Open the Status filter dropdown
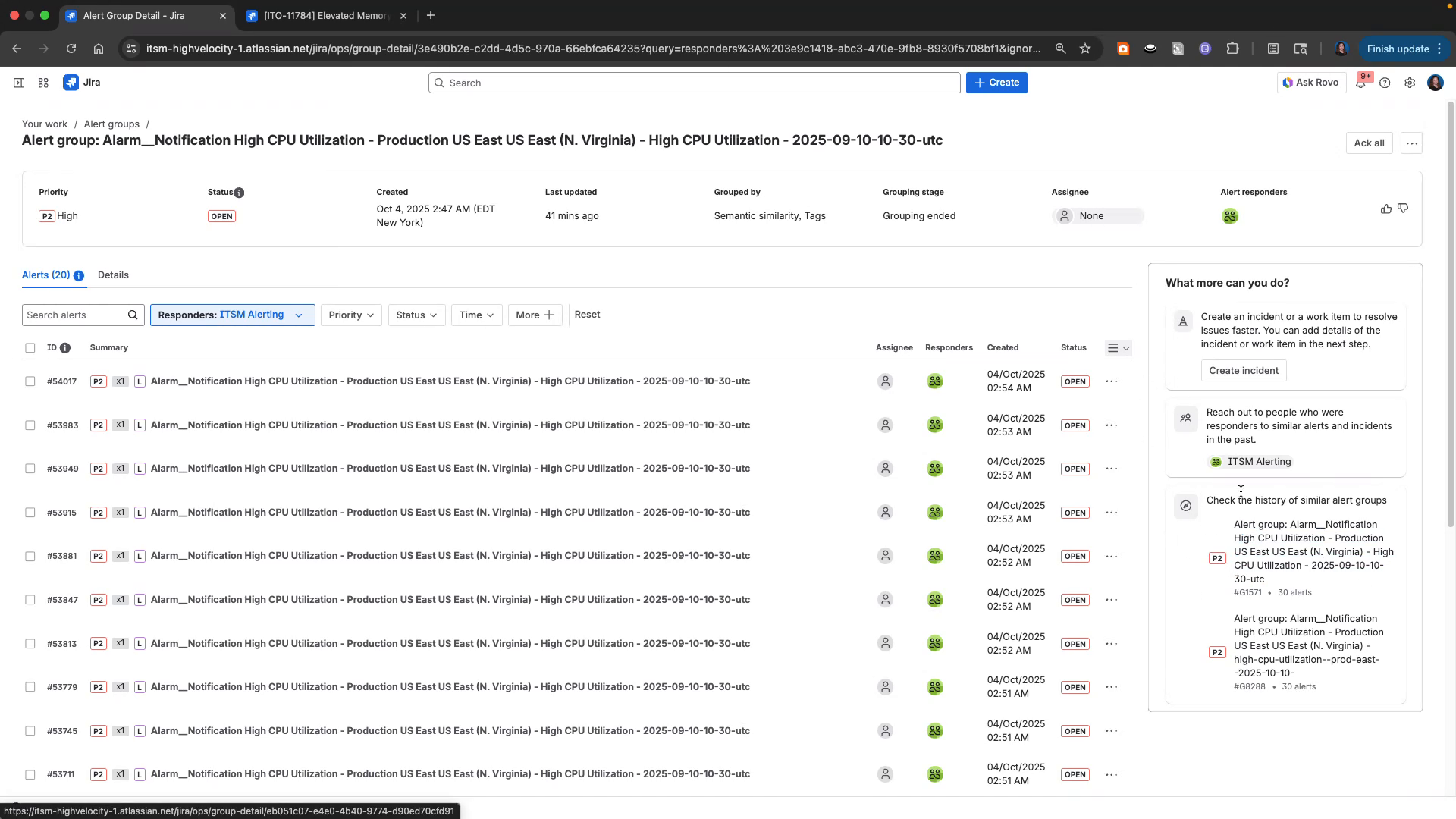The image size is (1456, 819). (x=416, y=315)
